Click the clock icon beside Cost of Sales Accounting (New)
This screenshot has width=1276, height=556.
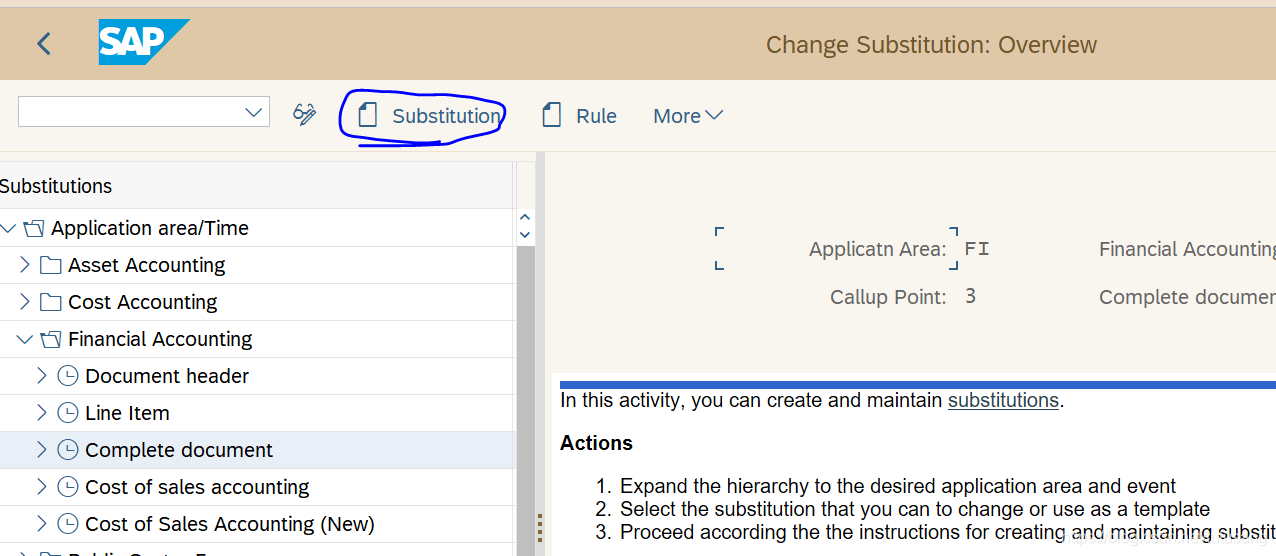point(67,524)
